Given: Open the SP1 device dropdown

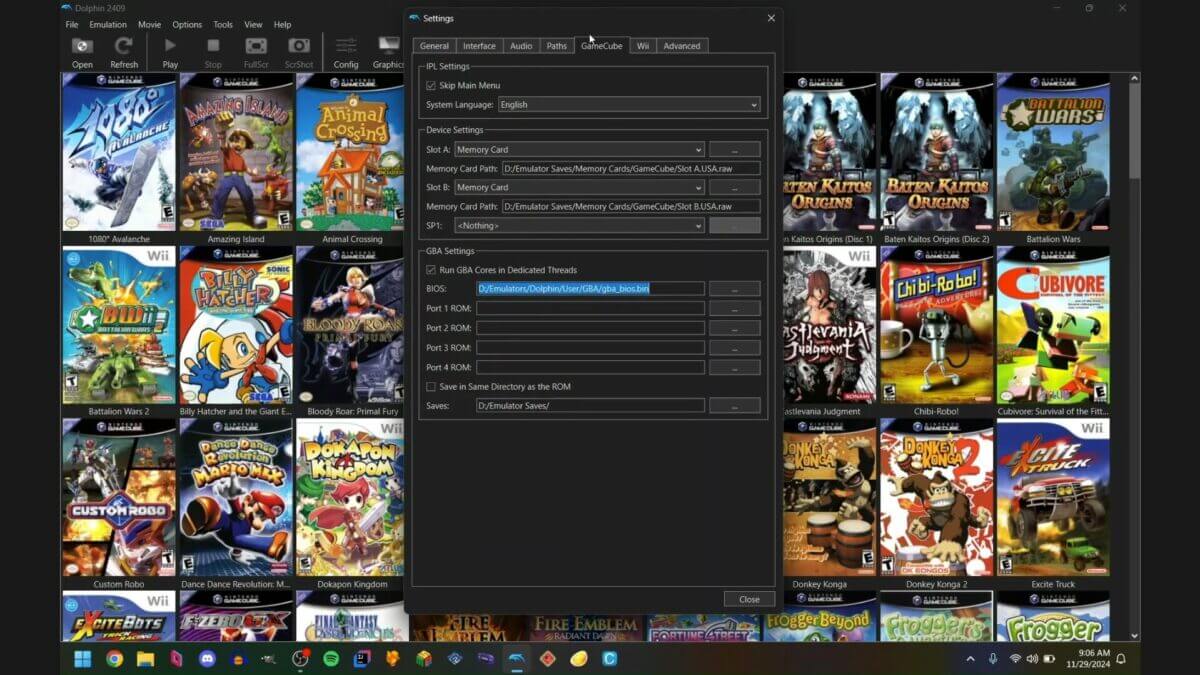Looking at the screenshot, I should click(x=579, y=225).
